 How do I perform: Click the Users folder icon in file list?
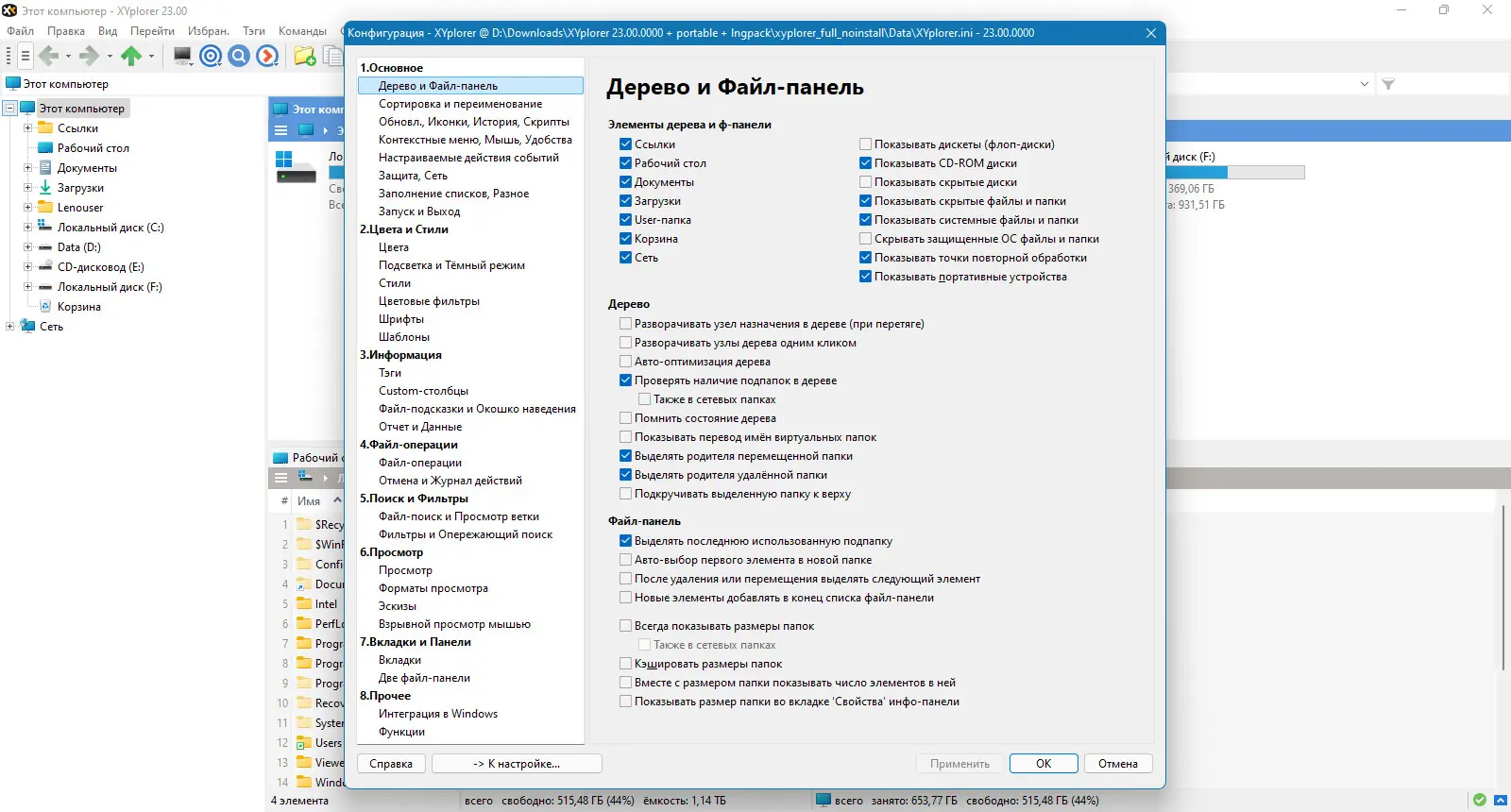point(304,743)
